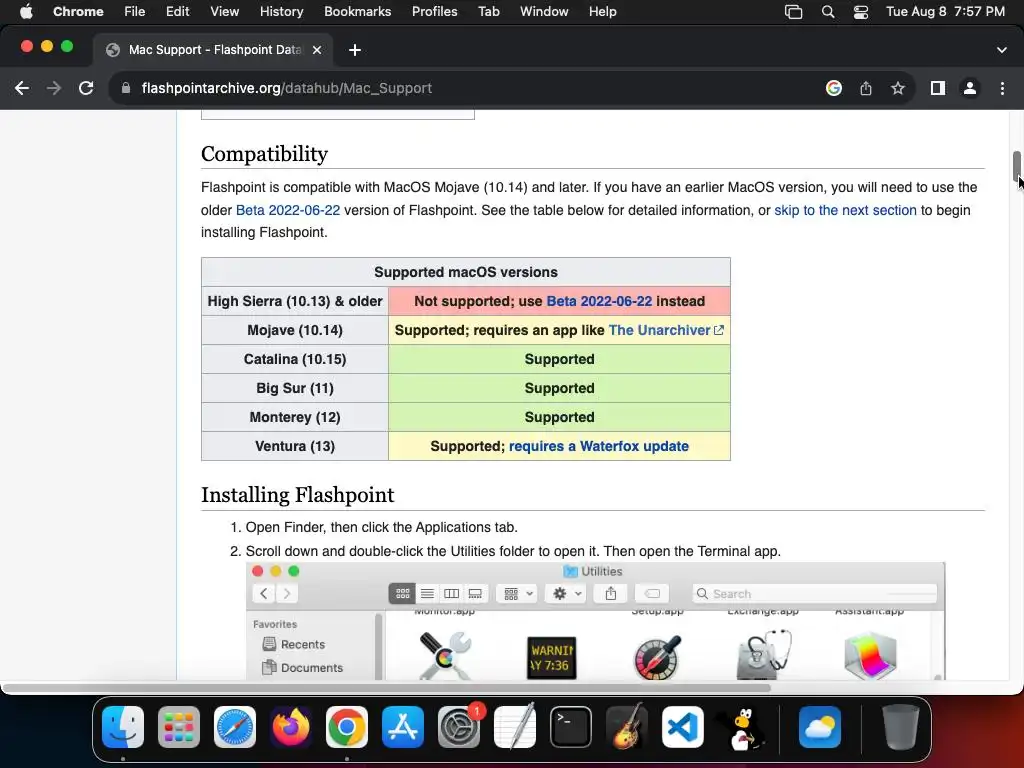Click requires a Waterfox update link
This screenshot has width=1024, height=768.
coord(598,447)
